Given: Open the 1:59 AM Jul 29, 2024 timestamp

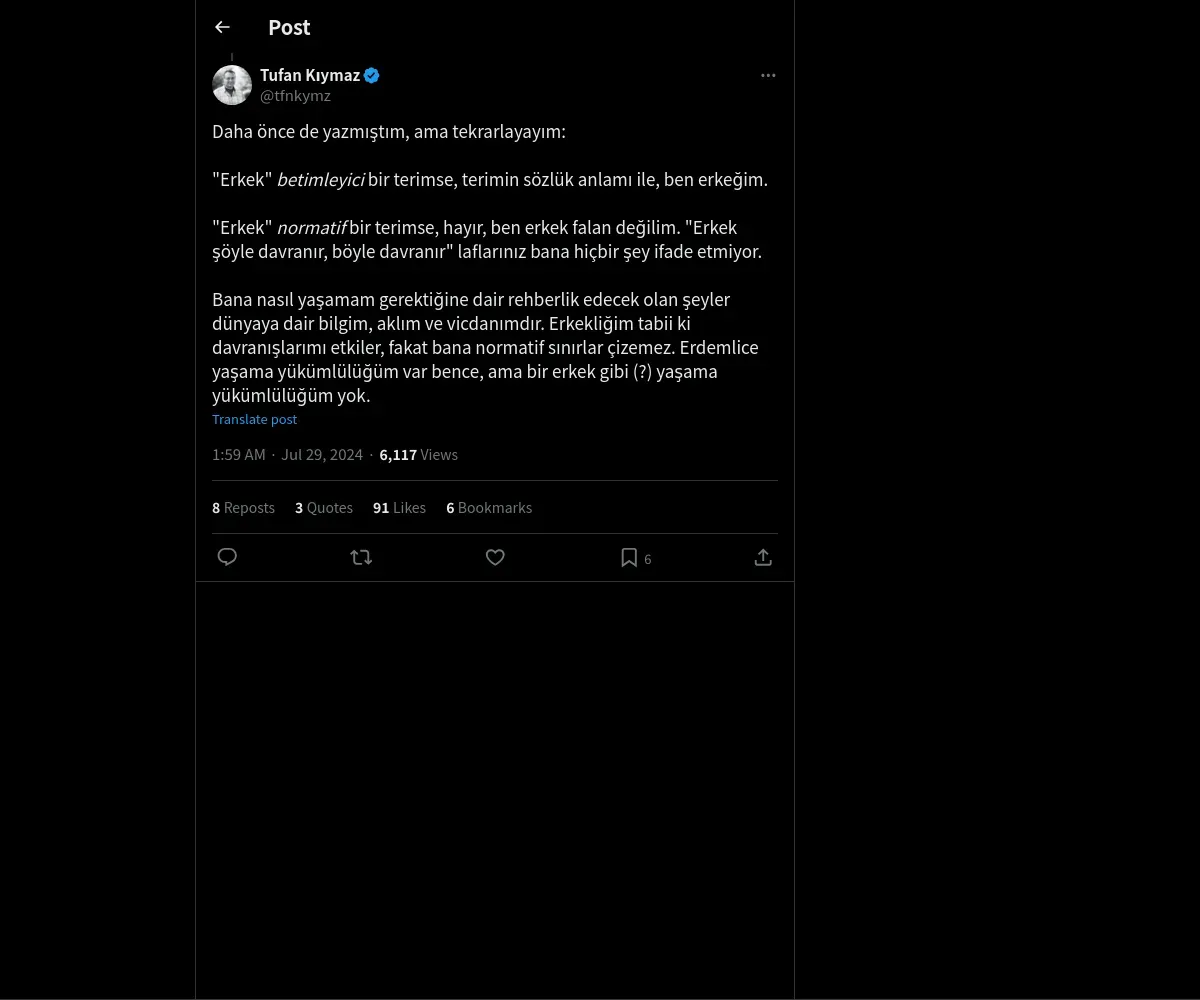Looking at the screenshot, I should 287,455.
